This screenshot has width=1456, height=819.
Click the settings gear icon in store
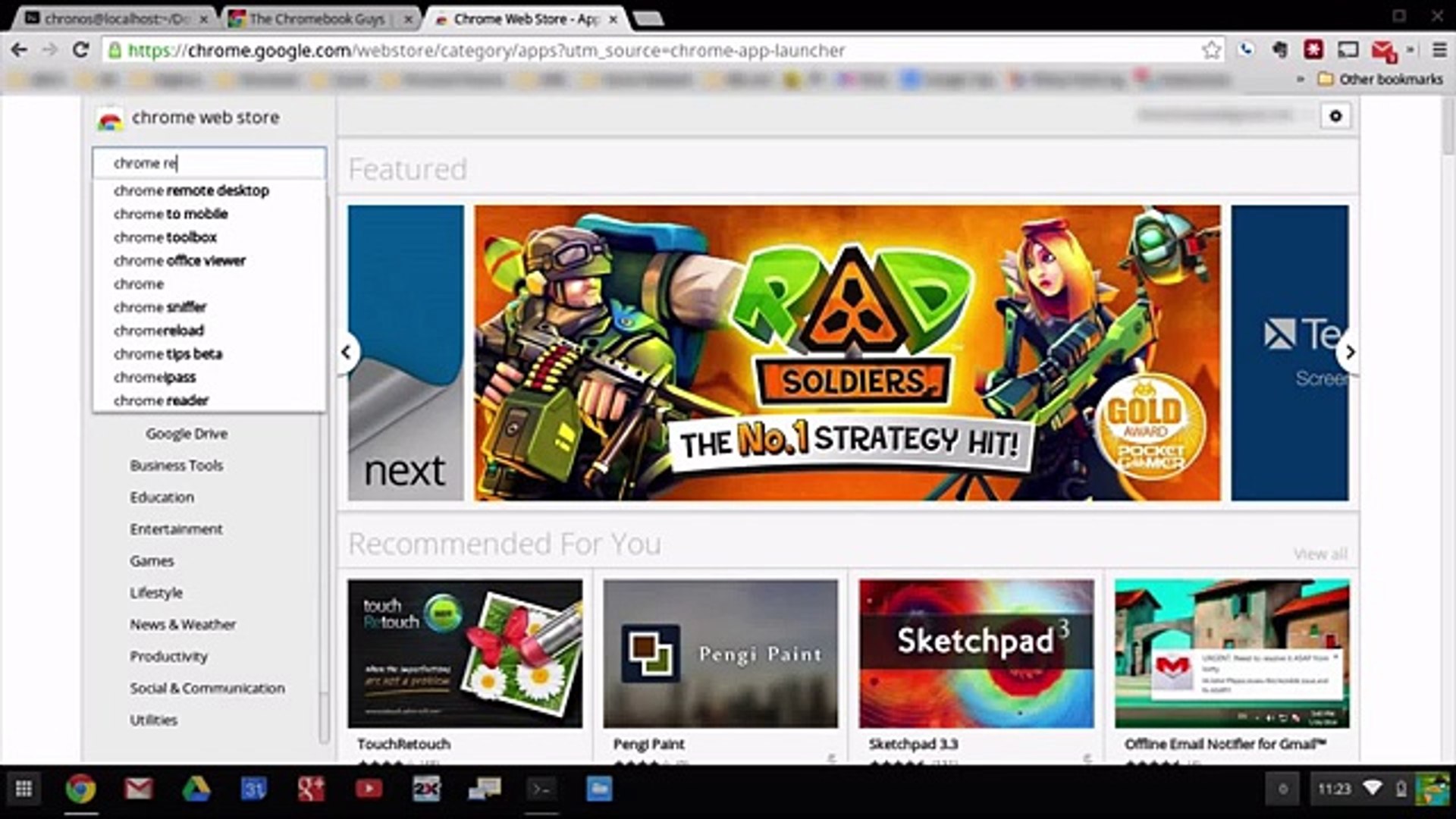[1335, 116]
